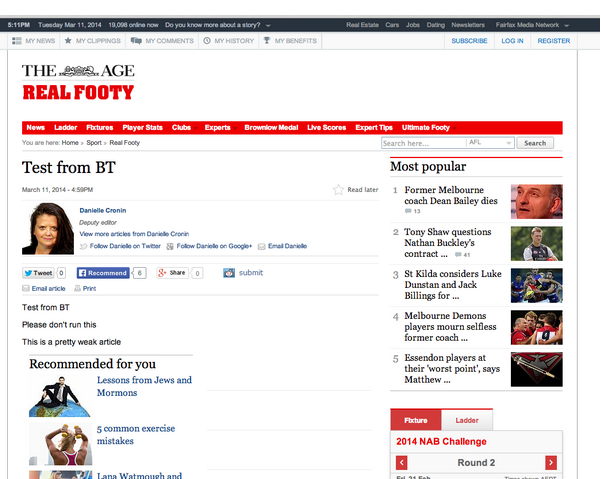This screenshot has height=479, width=601.
Task: Click Danielle Cronin's author photo
Action: pos(48,229)
